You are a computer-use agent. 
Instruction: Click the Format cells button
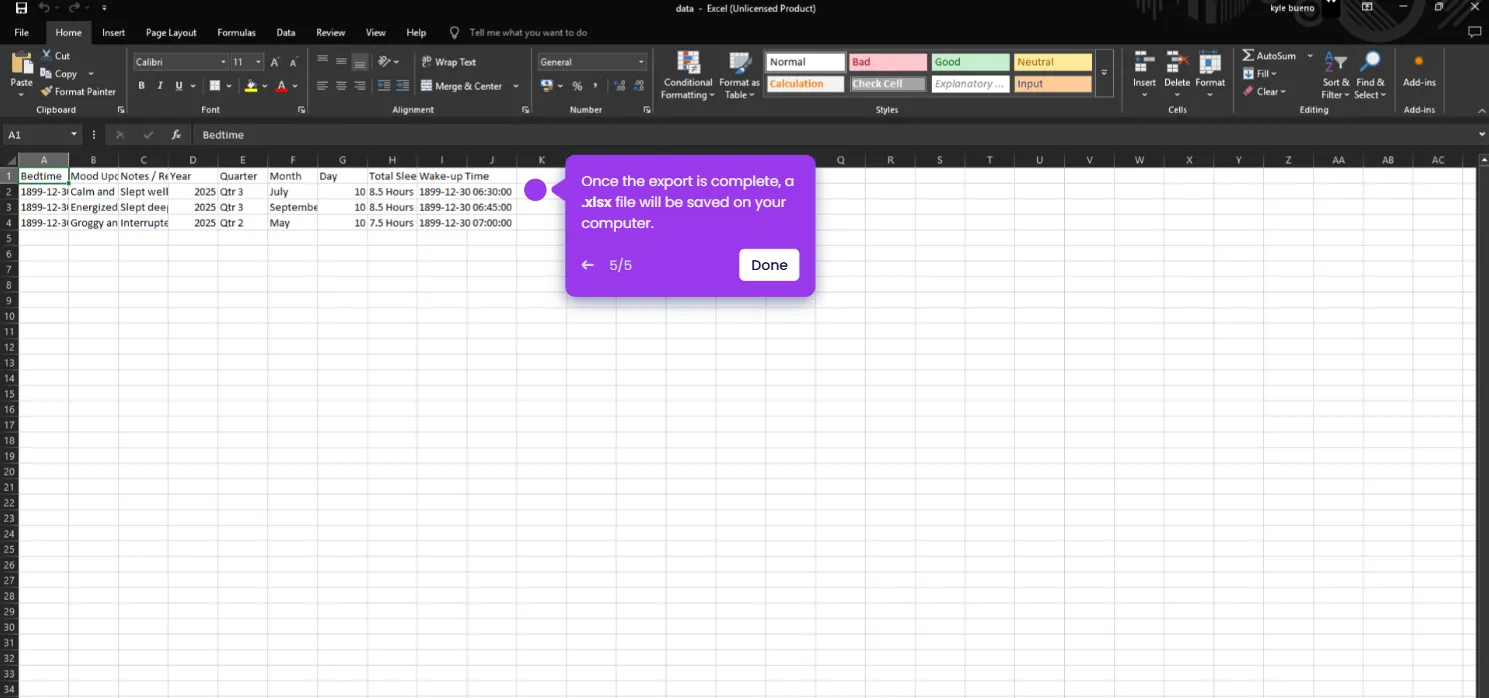pyautogui.click(x=1210, y=74)
